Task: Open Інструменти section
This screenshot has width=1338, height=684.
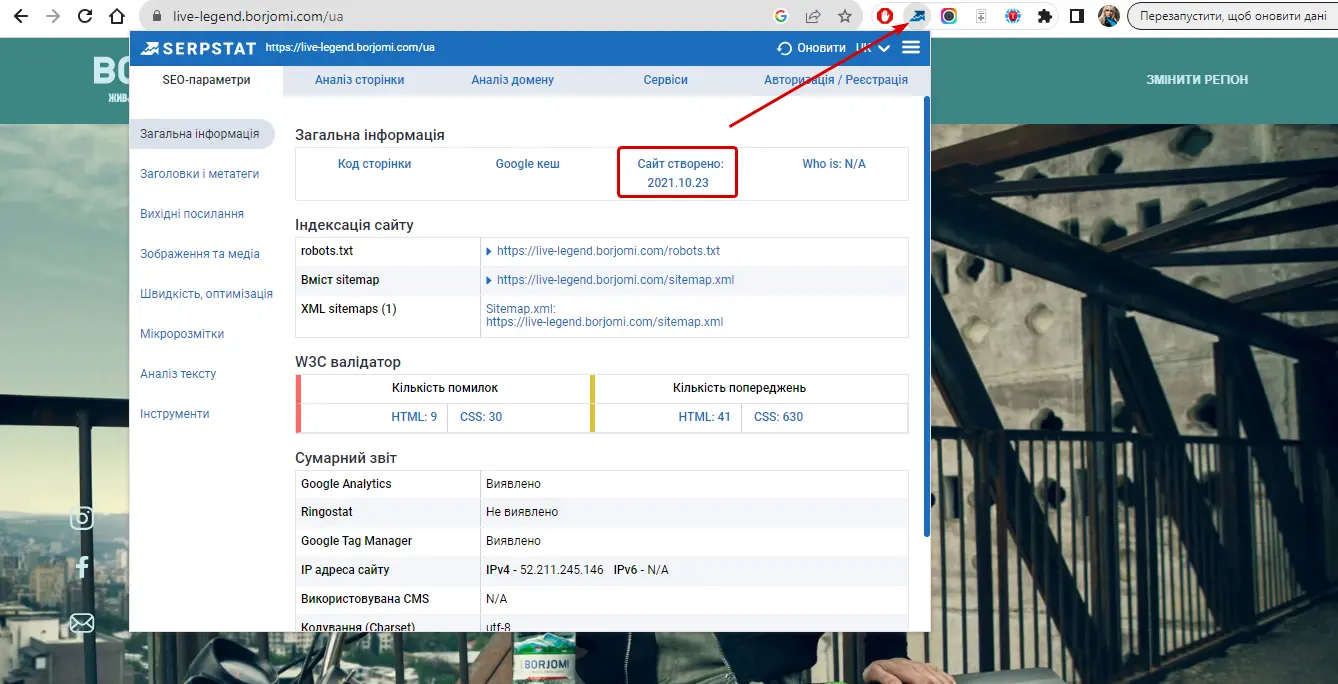Action: pos(175,414)
